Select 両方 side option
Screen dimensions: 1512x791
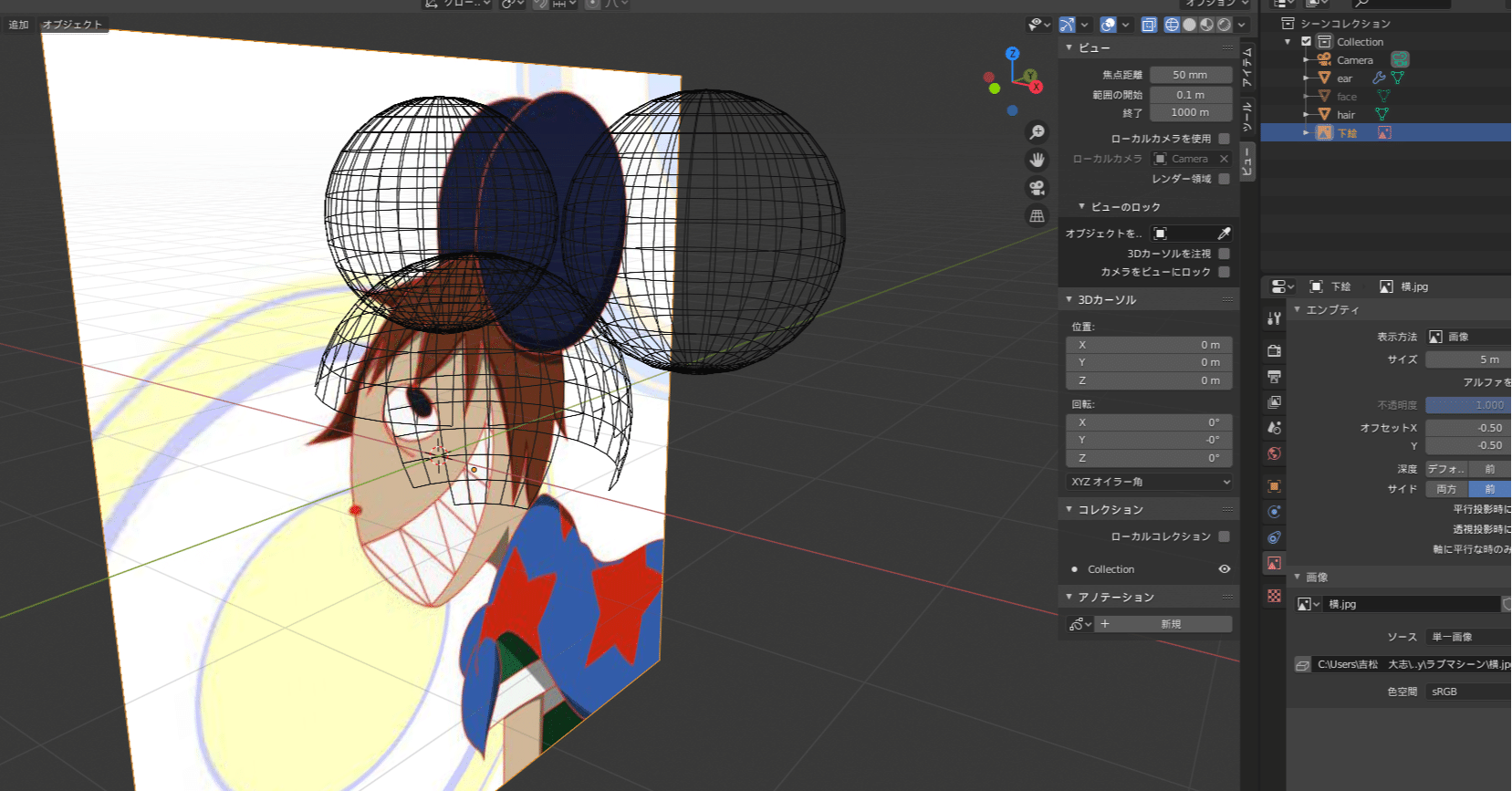pos(1446,489)
